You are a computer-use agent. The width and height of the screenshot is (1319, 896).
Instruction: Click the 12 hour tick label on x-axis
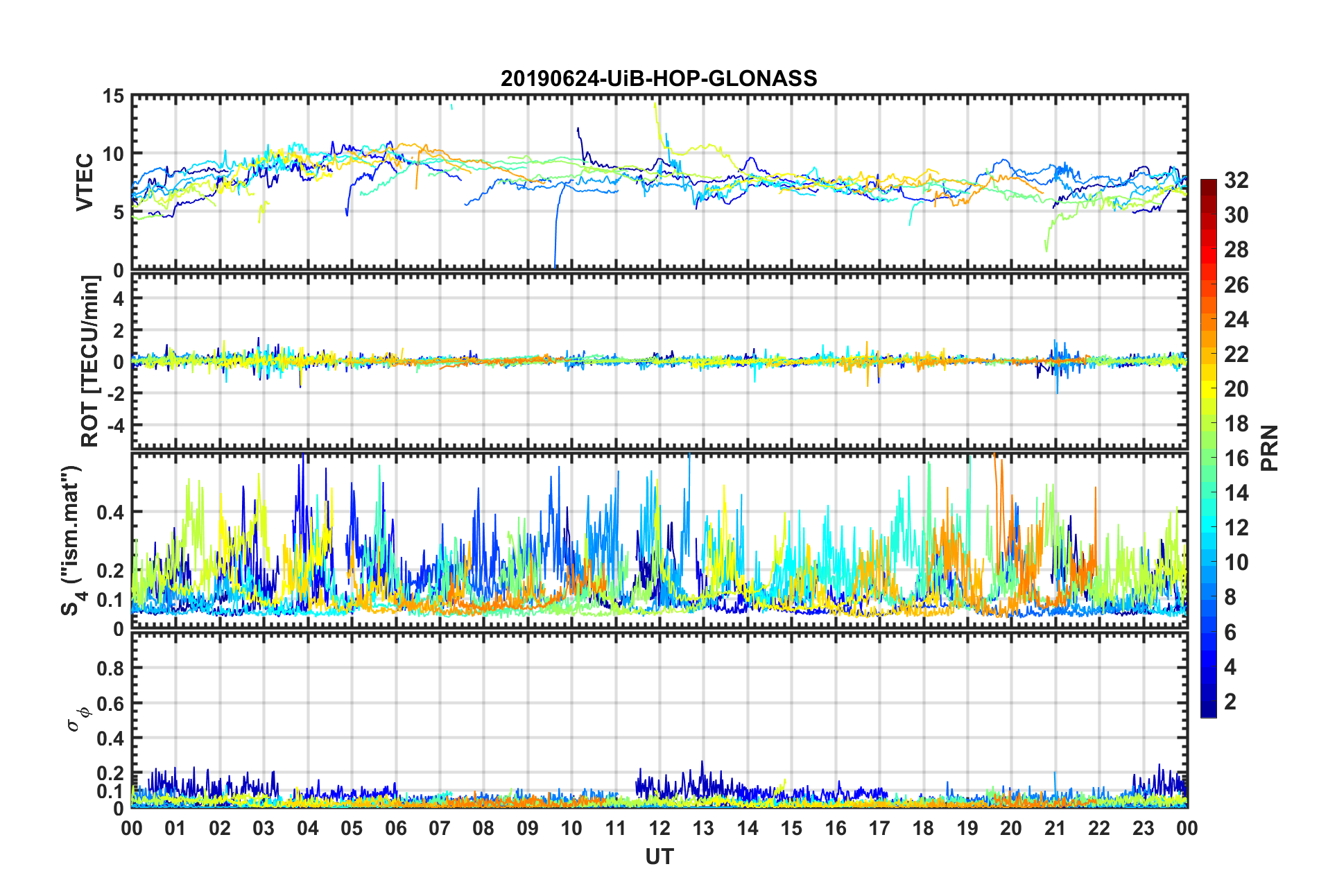tap(659, 828)
